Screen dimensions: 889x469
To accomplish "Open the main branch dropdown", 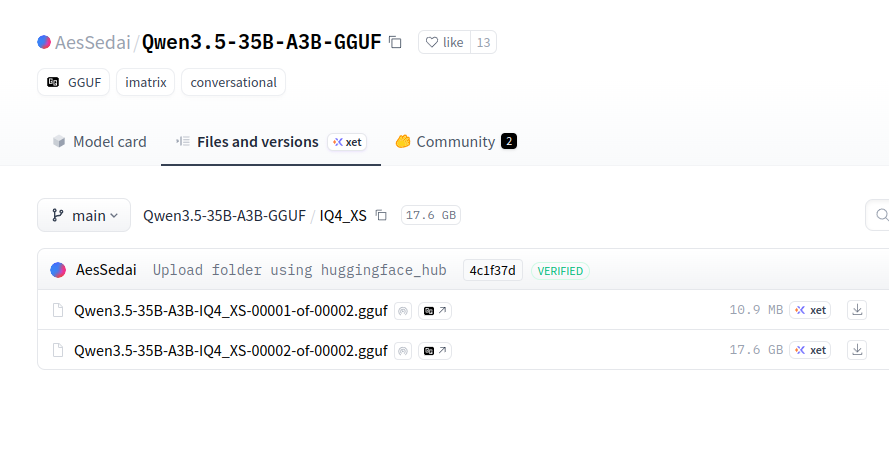I will pyautogui.click(x=84, y=215).
